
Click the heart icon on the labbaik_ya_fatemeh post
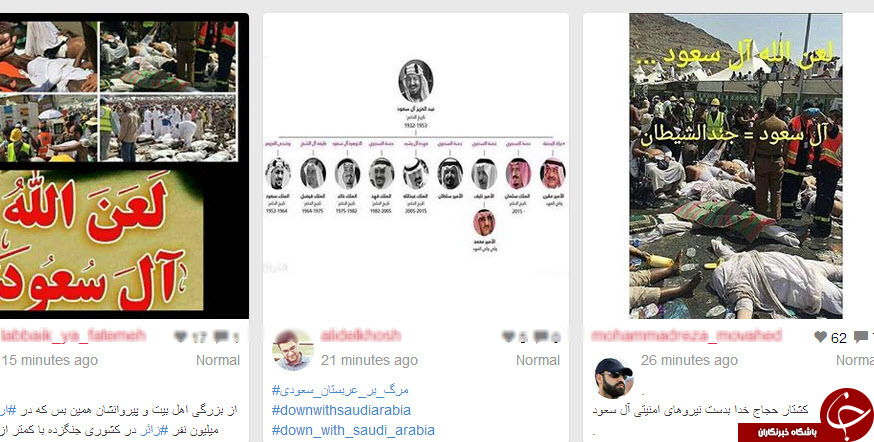click(x=181, y=337)
